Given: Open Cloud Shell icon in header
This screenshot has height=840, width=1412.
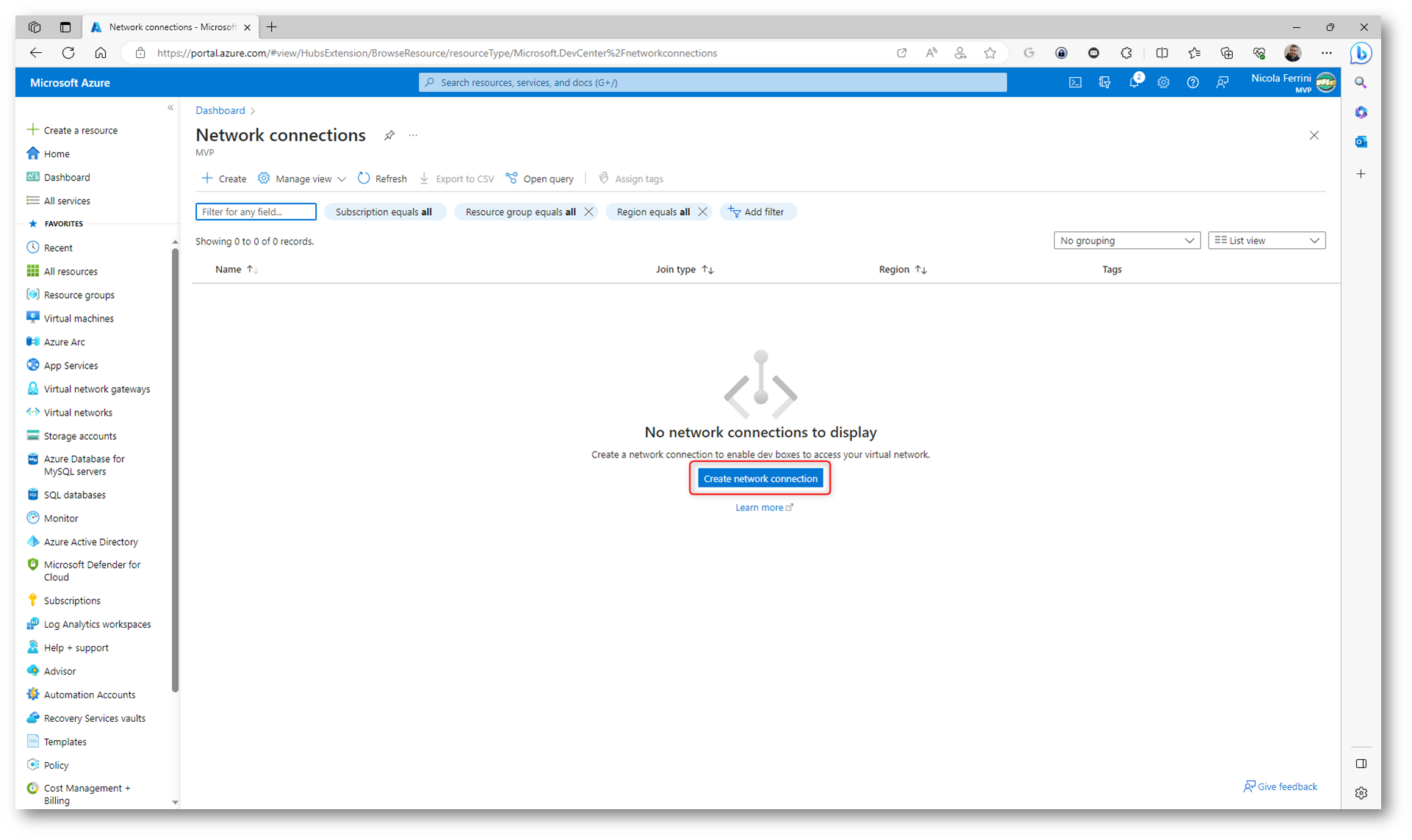Looking at the screenshot, I should click(1075, 82).
